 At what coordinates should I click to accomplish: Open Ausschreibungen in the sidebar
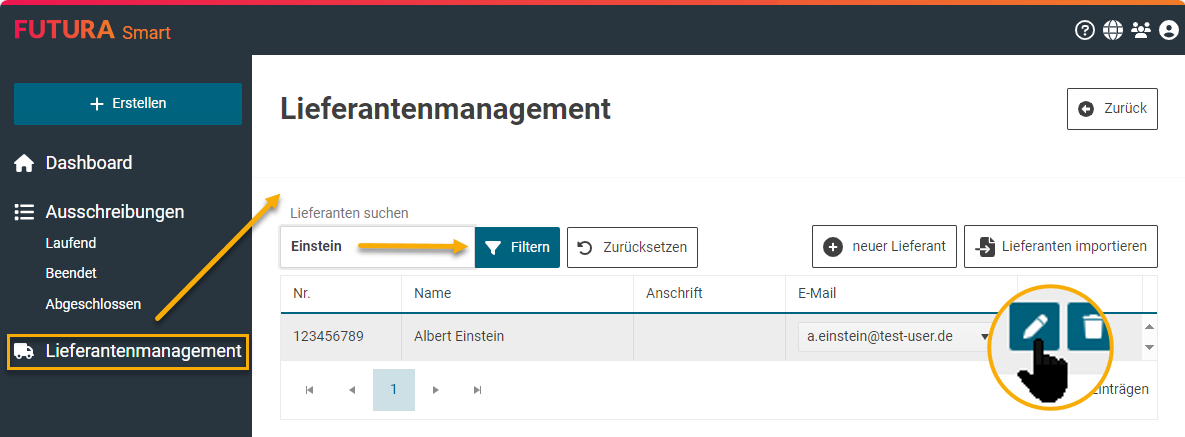click(x=114, y=212)
